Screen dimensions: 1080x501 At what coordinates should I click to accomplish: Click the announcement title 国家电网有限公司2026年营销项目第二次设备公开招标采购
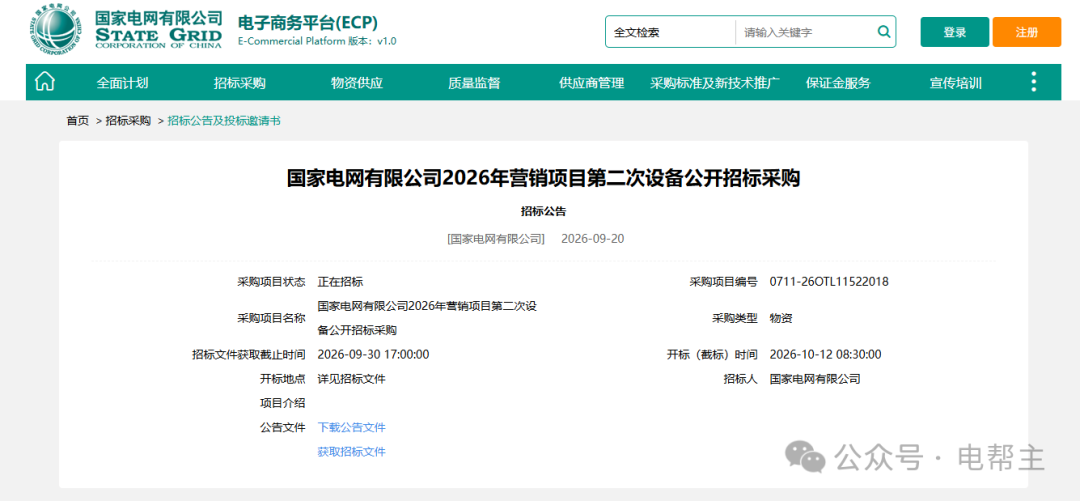point(543,178)
